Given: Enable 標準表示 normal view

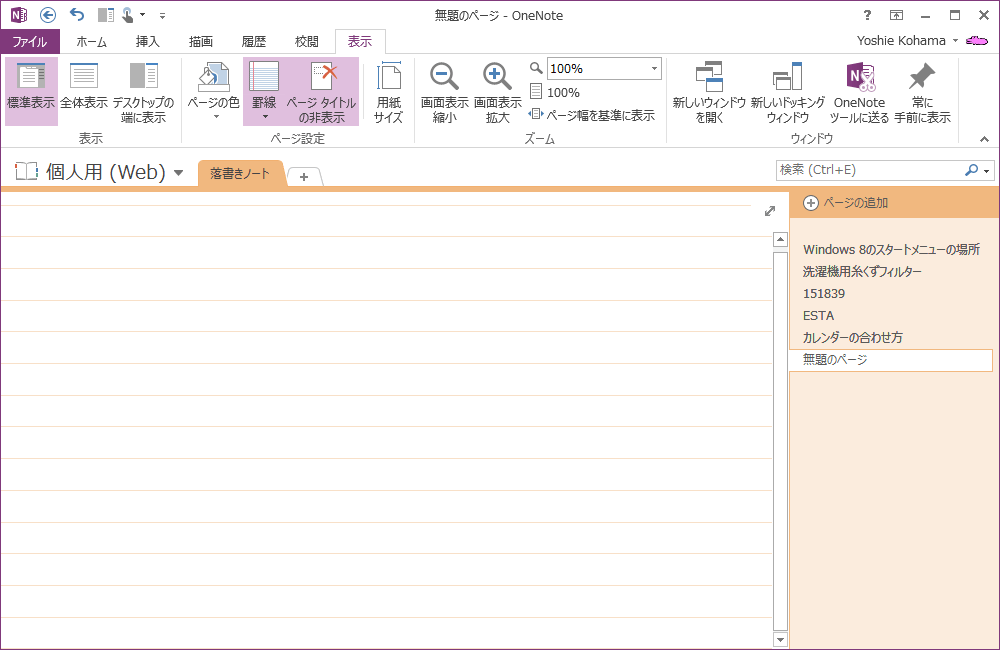Looking at the screenshot, I should click(x=31, y=92).
